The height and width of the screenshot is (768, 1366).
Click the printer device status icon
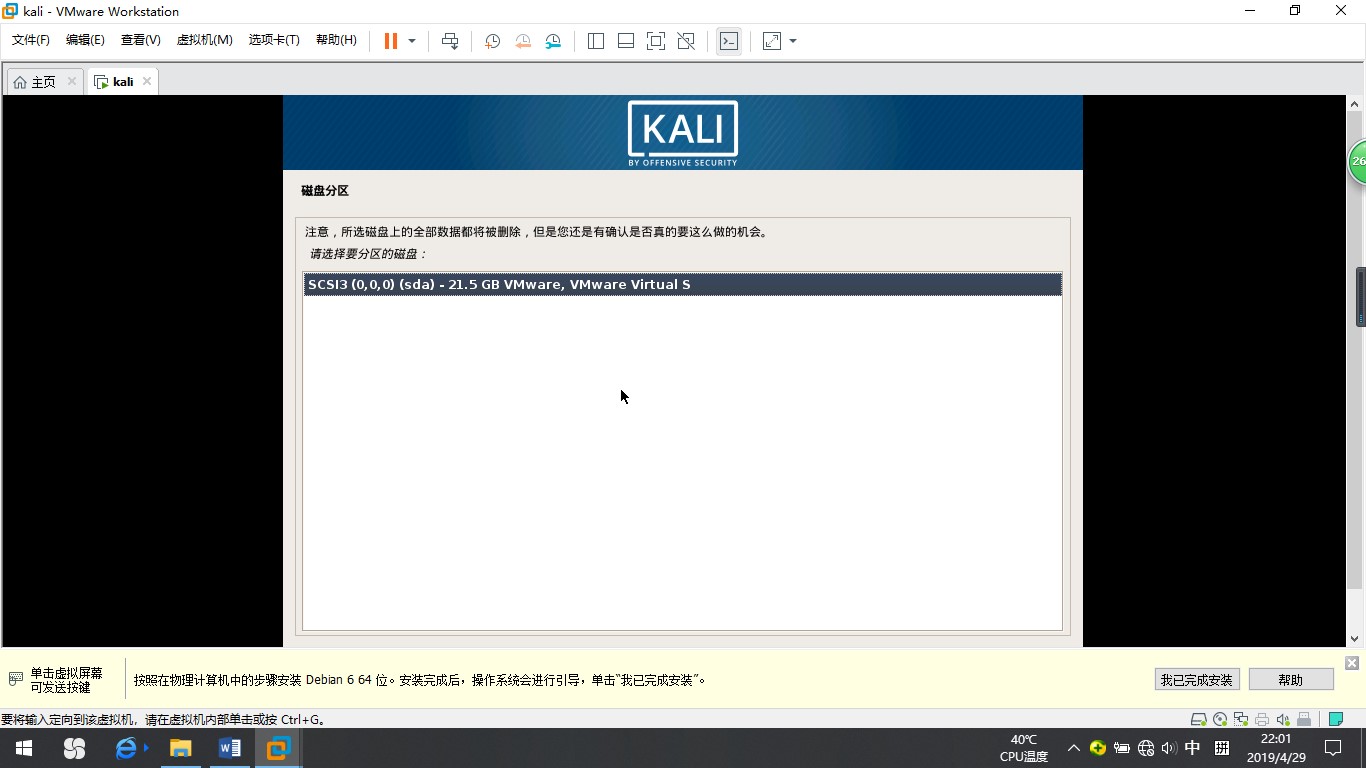point(1262,719)
